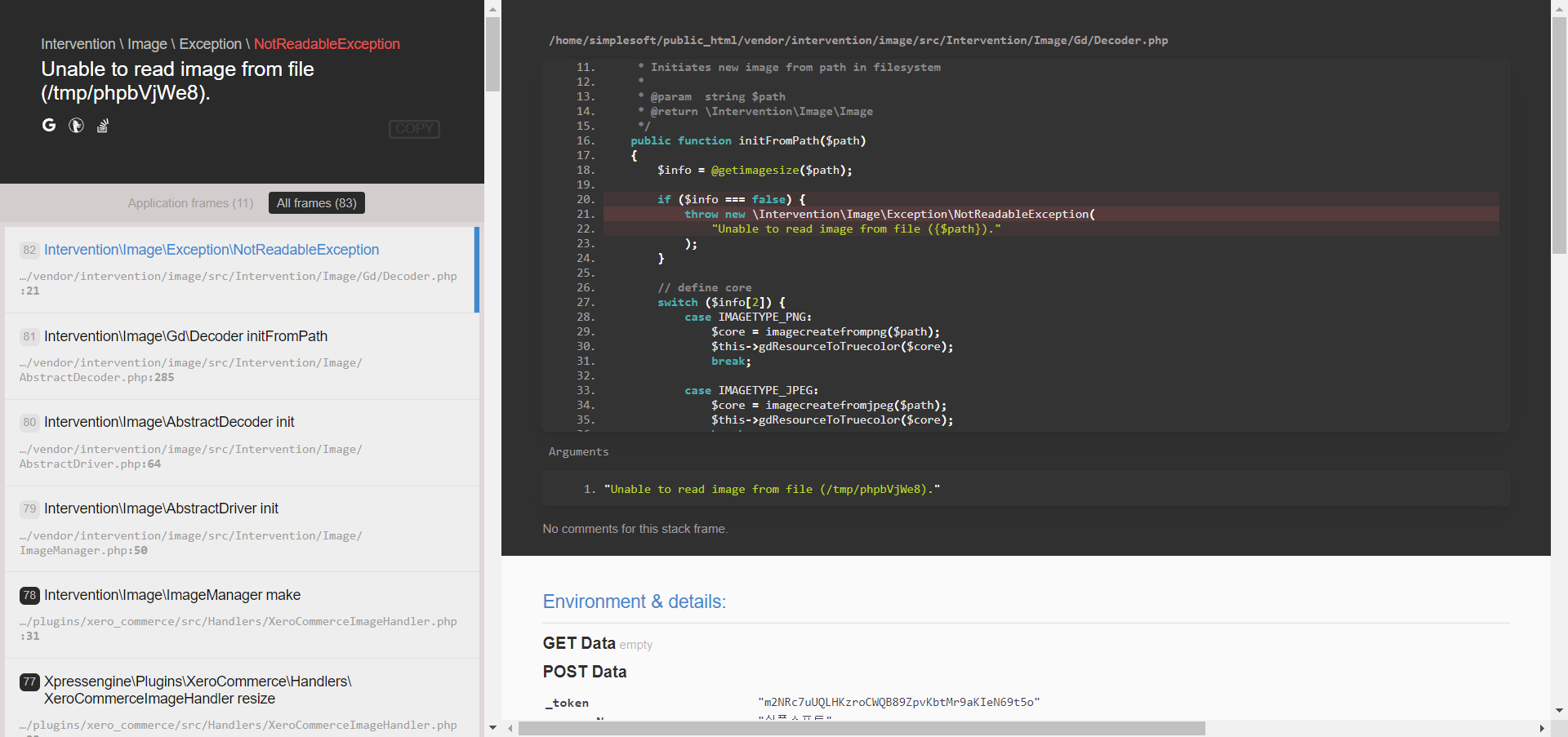This screenshot has height=737, width=1568.
Task: Switch to the Application frames tab
Action: 190,203
